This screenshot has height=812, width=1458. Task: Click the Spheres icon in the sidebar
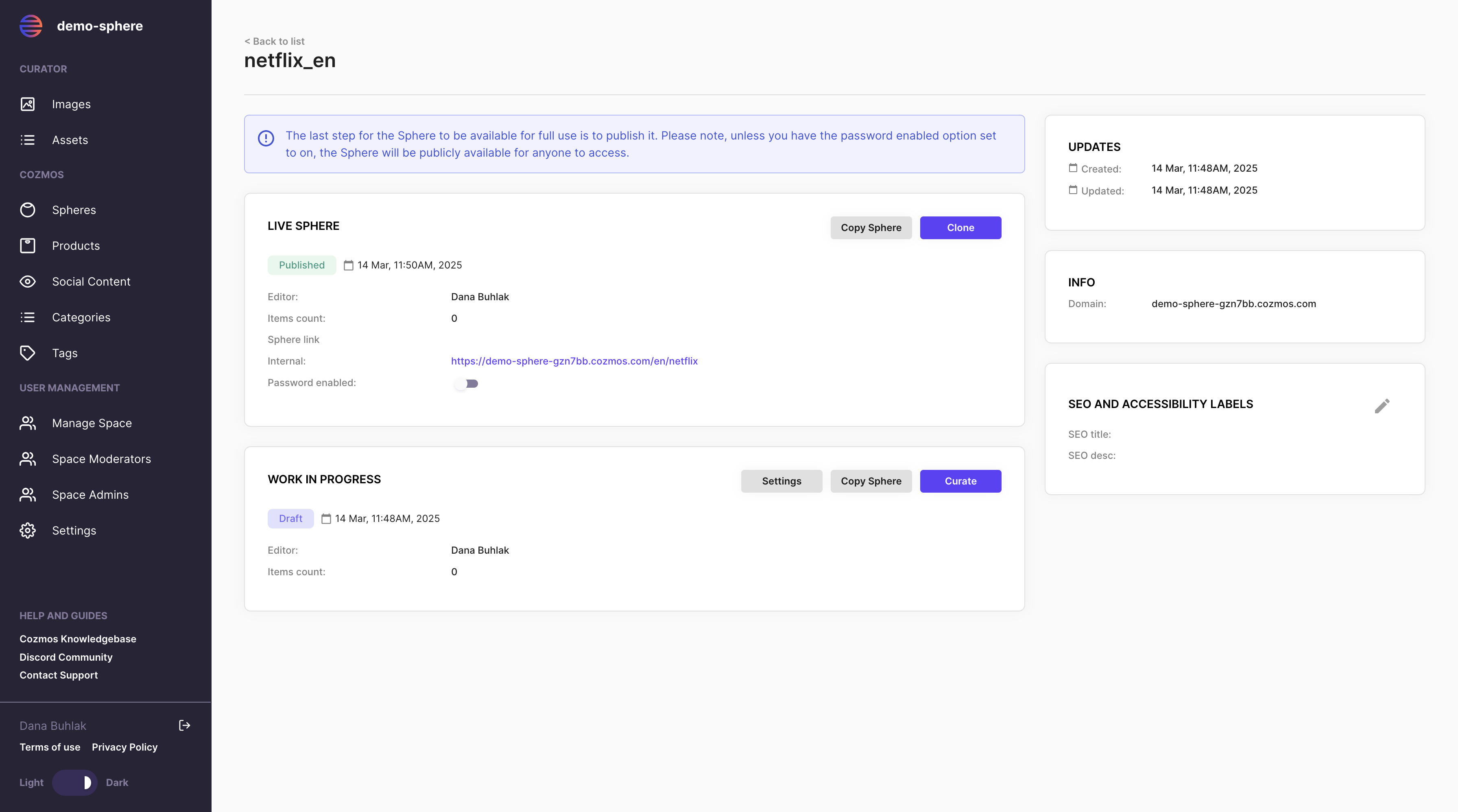28,210
